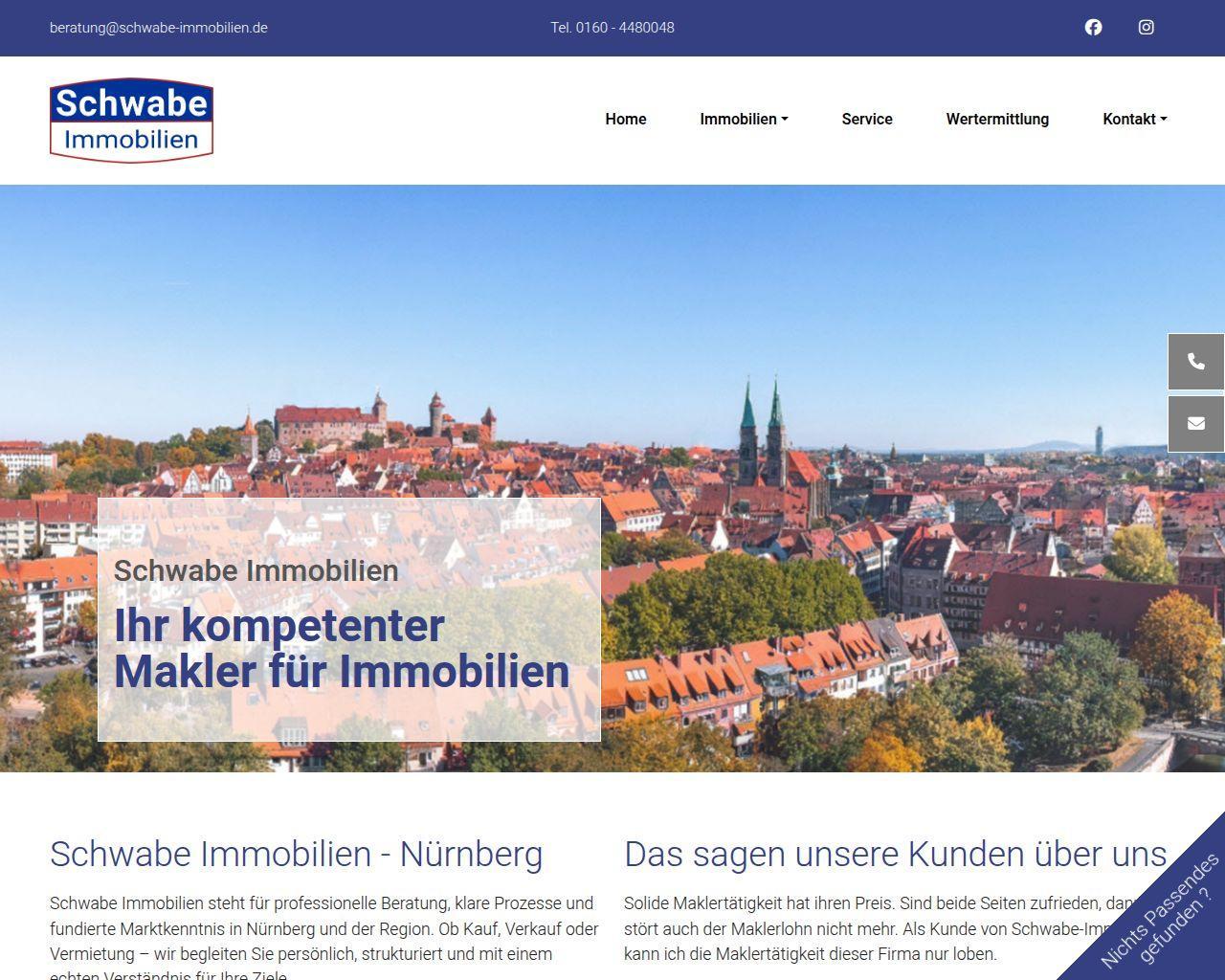Open the Facebook page icon

[x=1093, y=27]
